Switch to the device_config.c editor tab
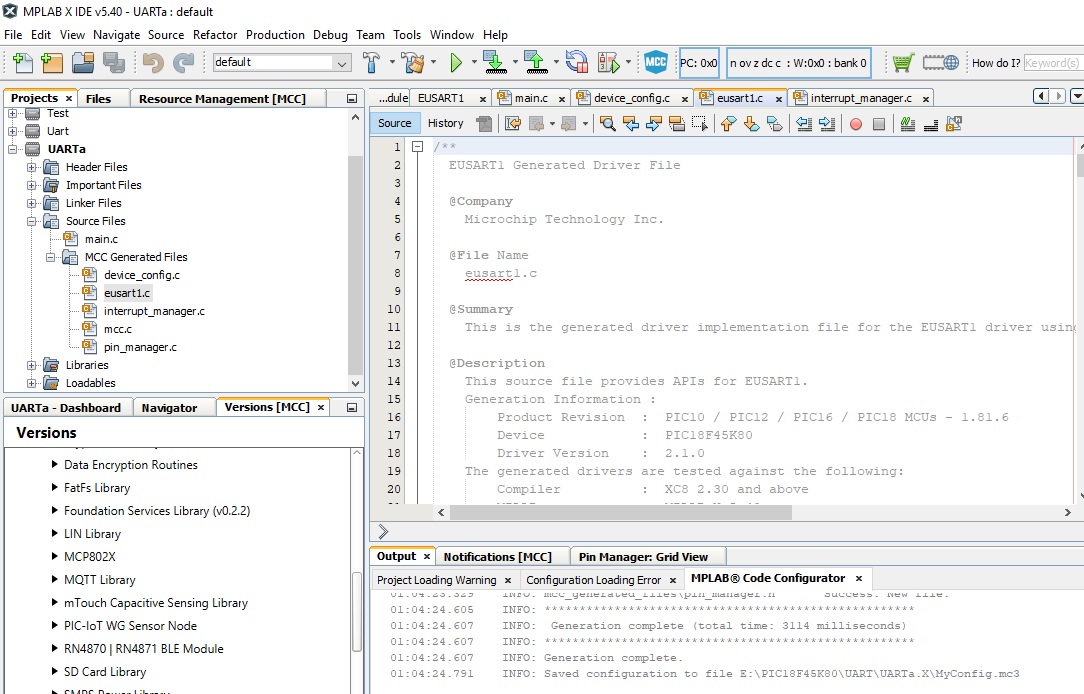1084x694 pixels. click(x=632, y=98)
